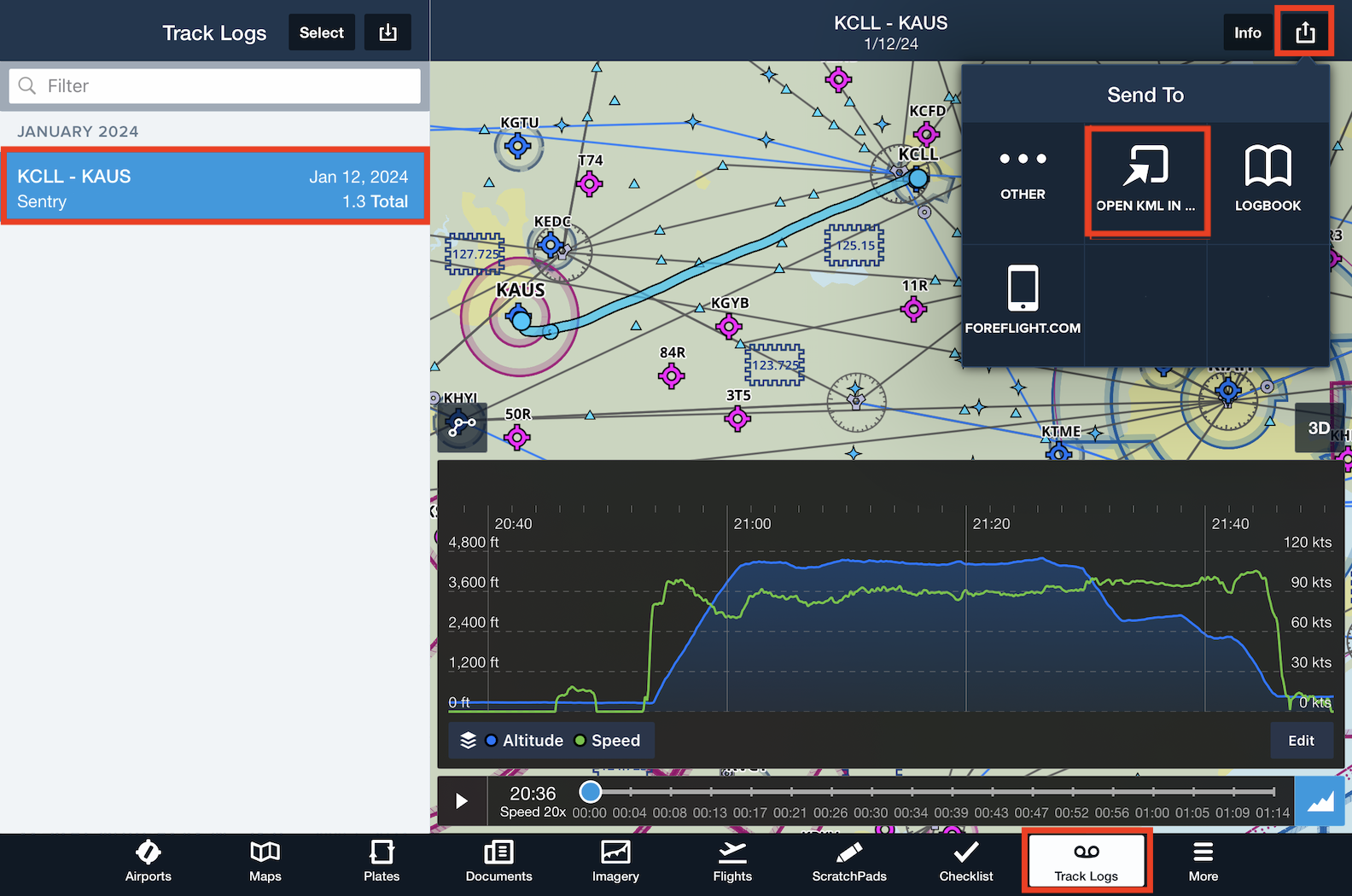Screen dimensions: 1352x896
Task: Click the KCFD airport marker
Action: (x=926, y=134)
